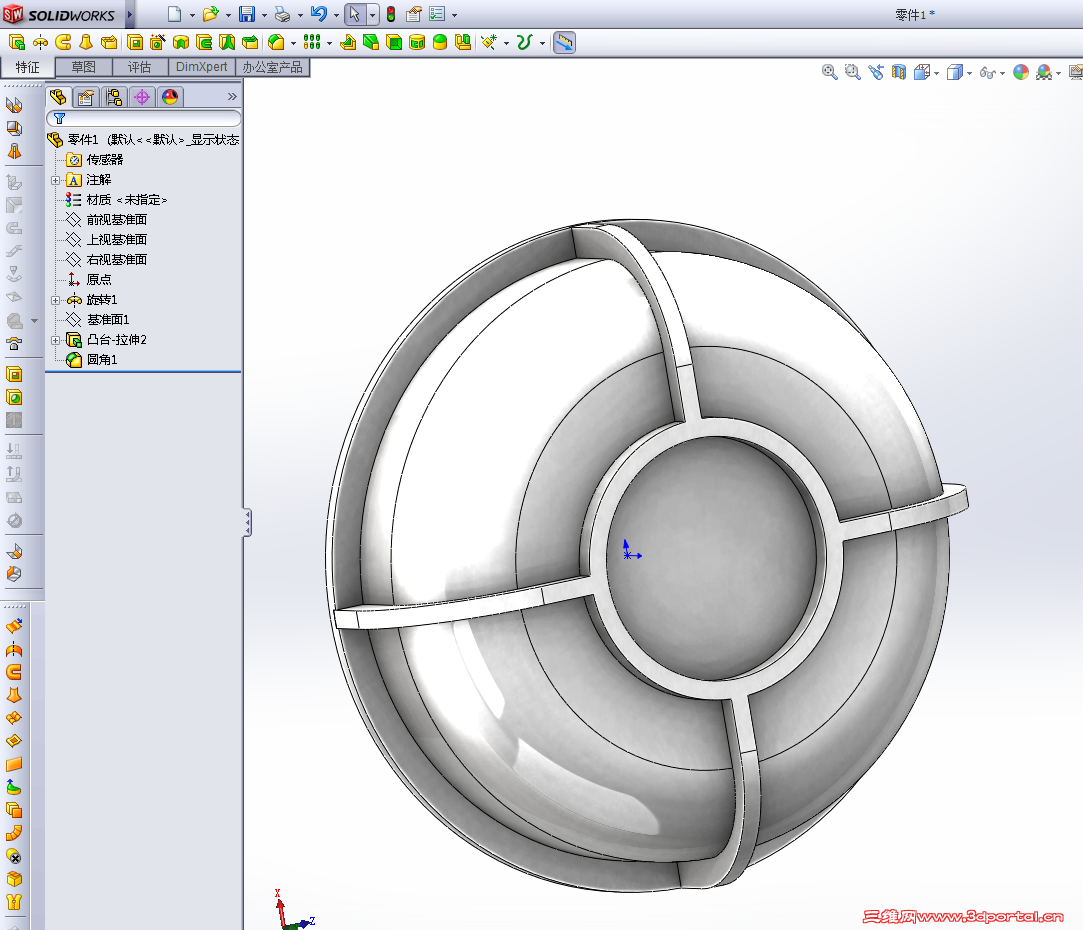Expand 注解 tree node
This screenshot has height=930, width=1083.
click(55, 180)
